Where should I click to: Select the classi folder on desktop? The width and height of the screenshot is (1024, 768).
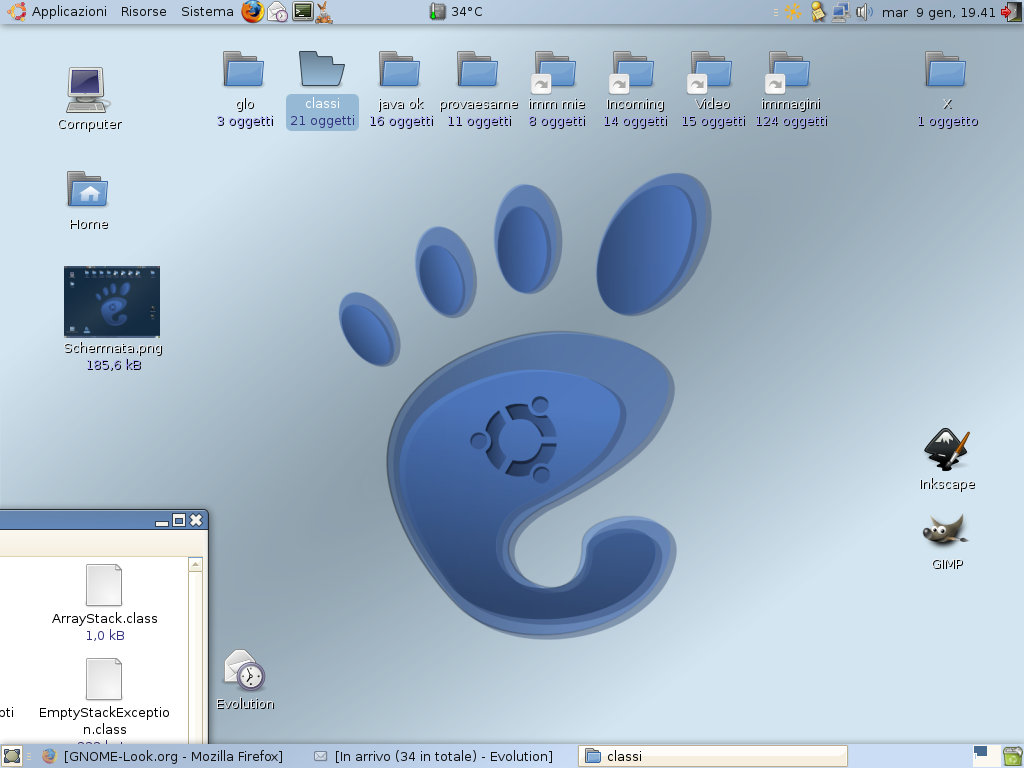point(321,69)
